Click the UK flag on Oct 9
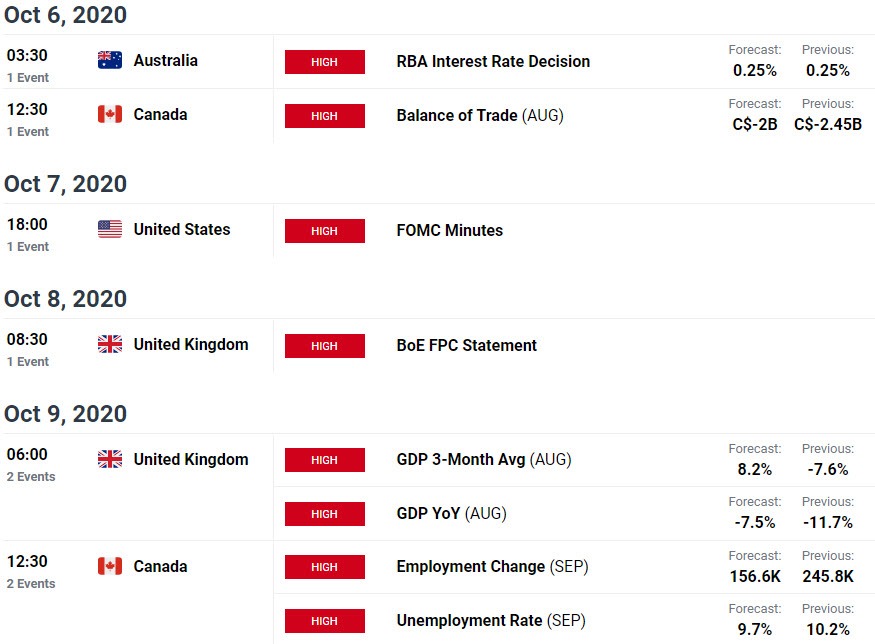The height and width of the screenshot is (644, 875). click(110, 459)
